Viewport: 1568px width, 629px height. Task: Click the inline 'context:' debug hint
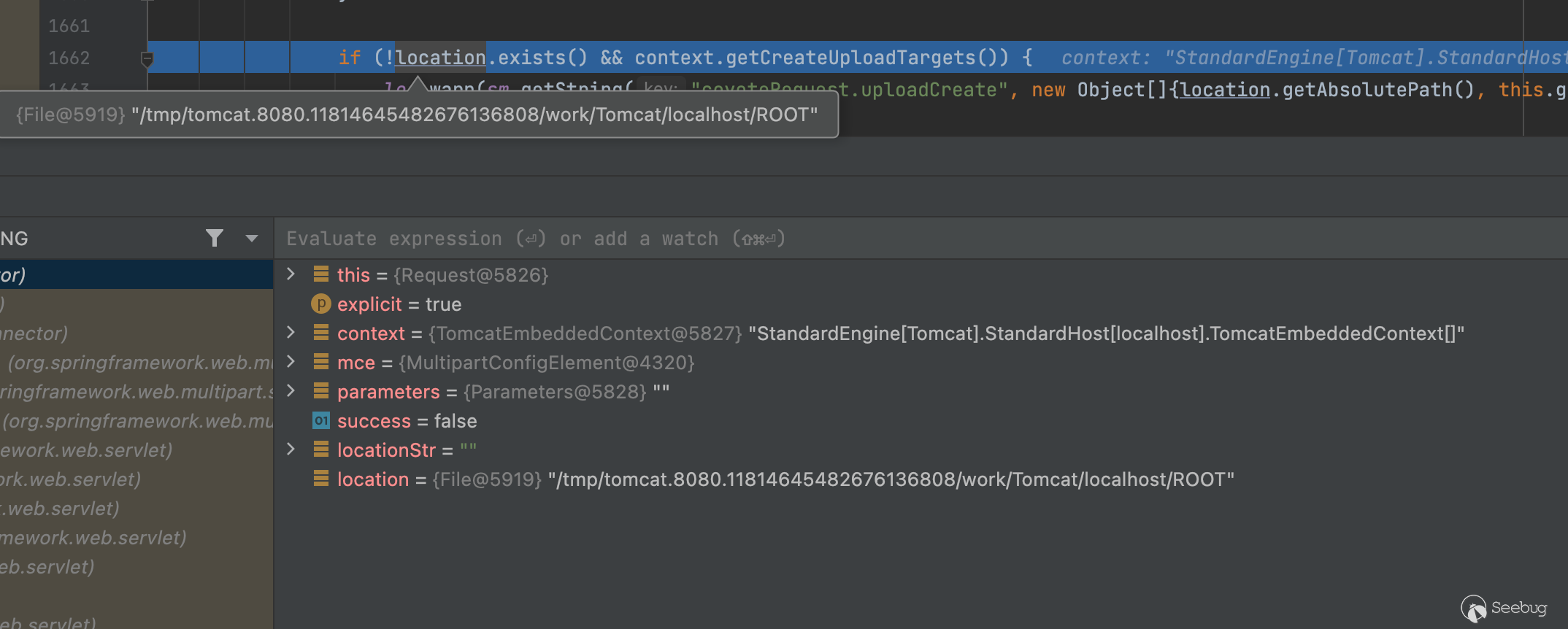click(1105, 58)
